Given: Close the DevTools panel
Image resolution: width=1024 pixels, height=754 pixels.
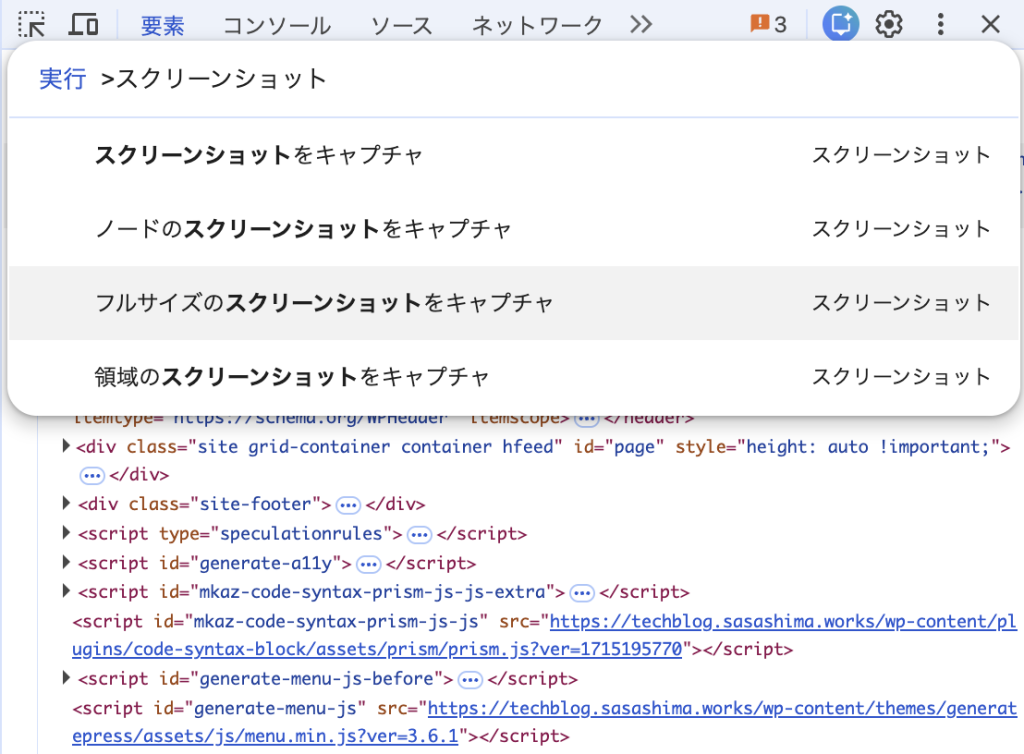Looking at the screenshot, I should [x=991, y=25].
